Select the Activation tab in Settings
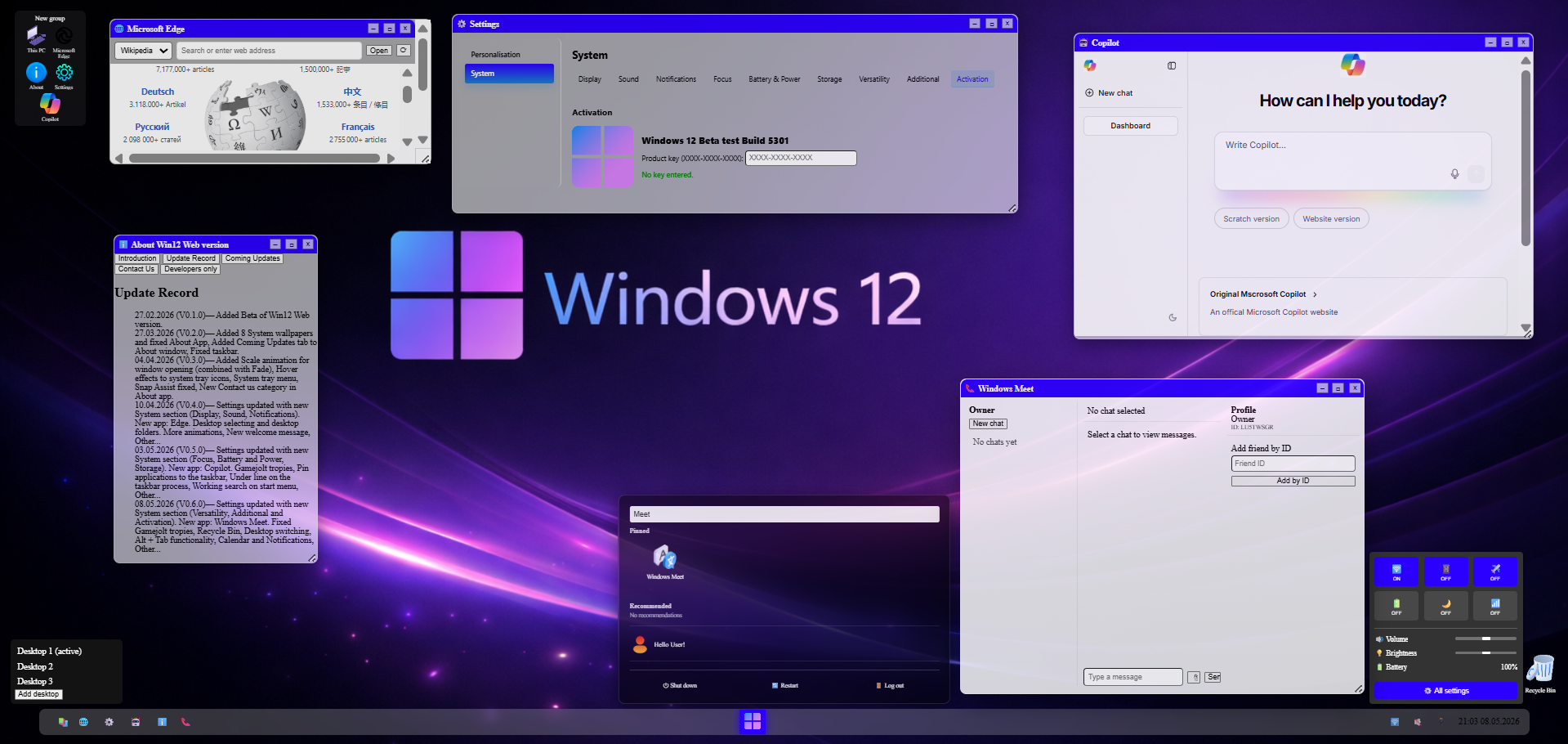This screenshot has height=744, width=1568. pyautogui.click(x=972, y=79)
